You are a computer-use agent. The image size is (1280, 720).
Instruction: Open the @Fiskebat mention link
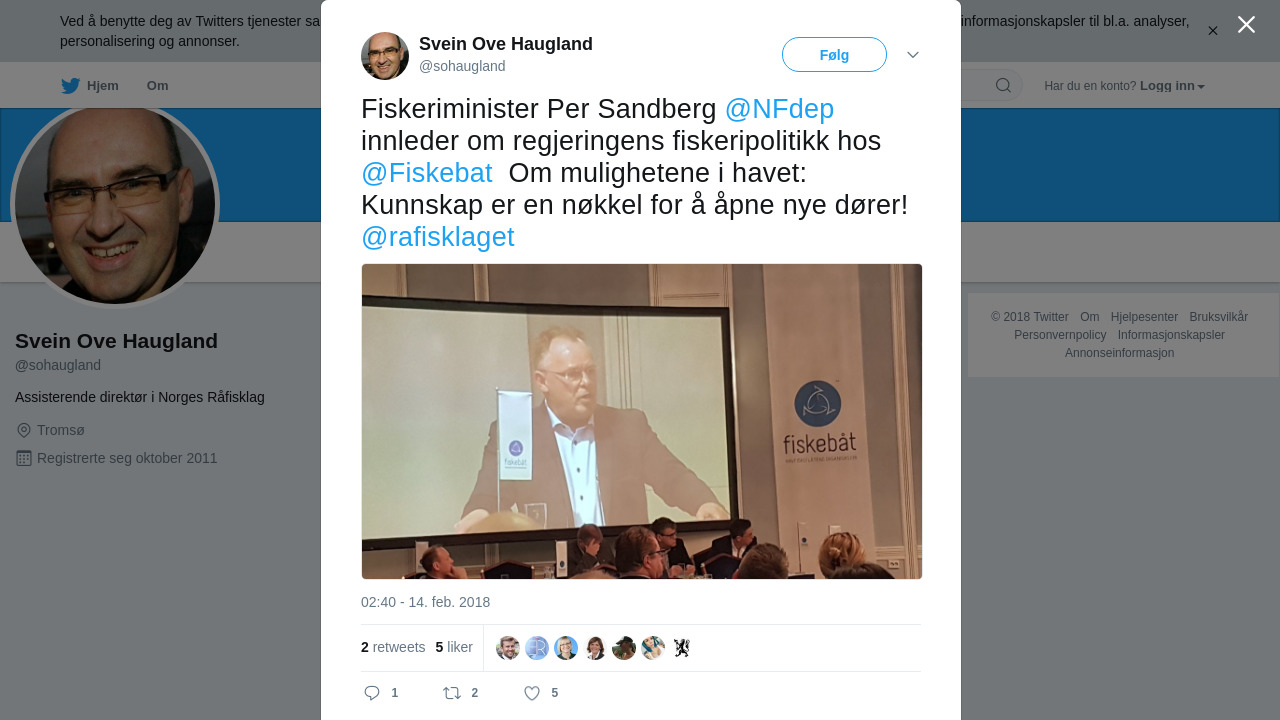pyautogui.click(x=427, y=173)
